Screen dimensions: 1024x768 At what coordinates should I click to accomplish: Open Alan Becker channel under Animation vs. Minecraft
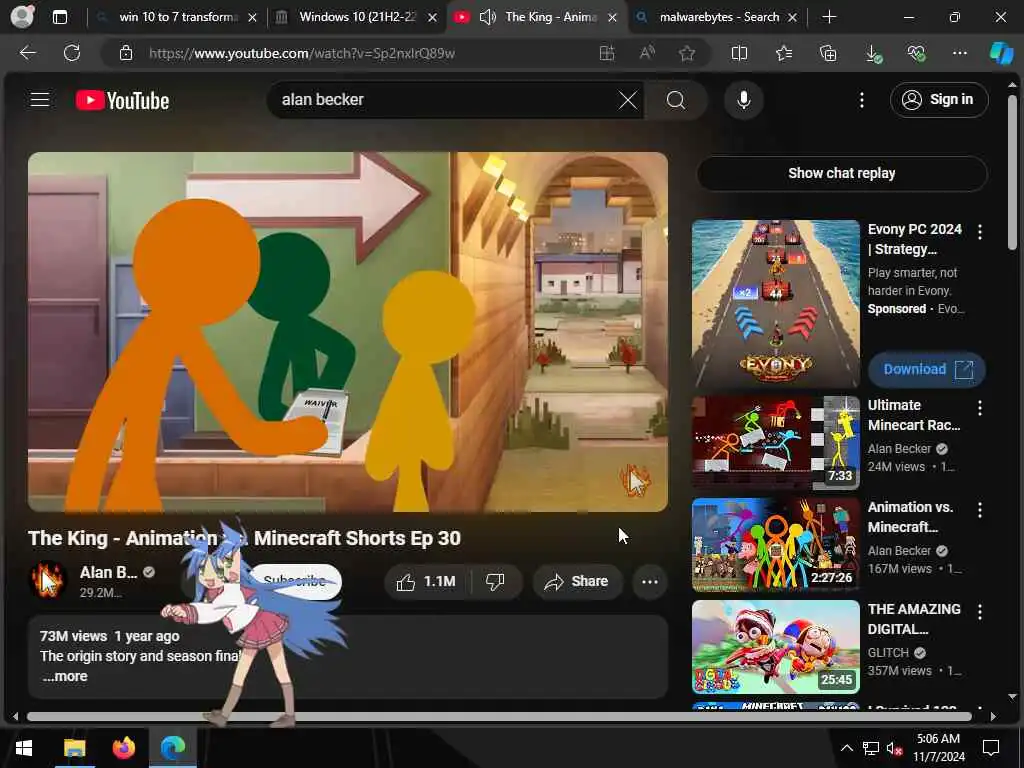point(900,551)
